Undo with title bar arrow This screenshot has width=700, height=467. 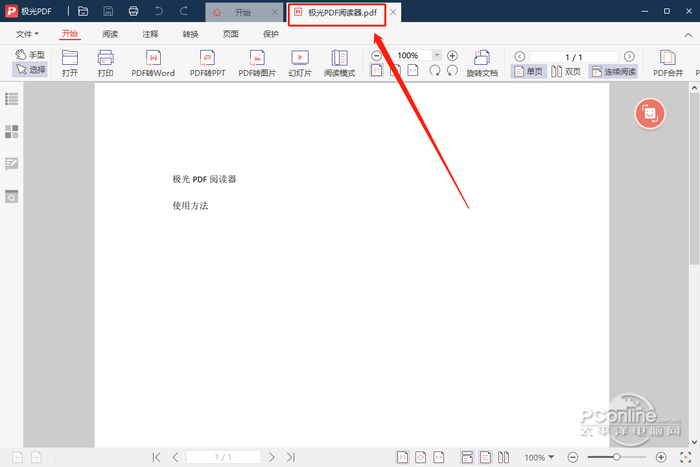pos(158,11)
